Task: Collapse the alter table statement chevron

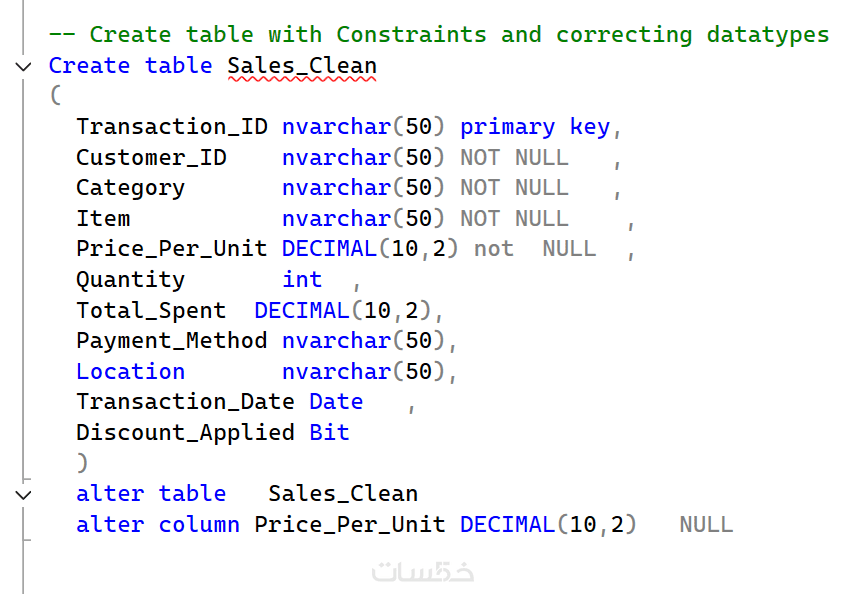Action: (x=24, y=494)
